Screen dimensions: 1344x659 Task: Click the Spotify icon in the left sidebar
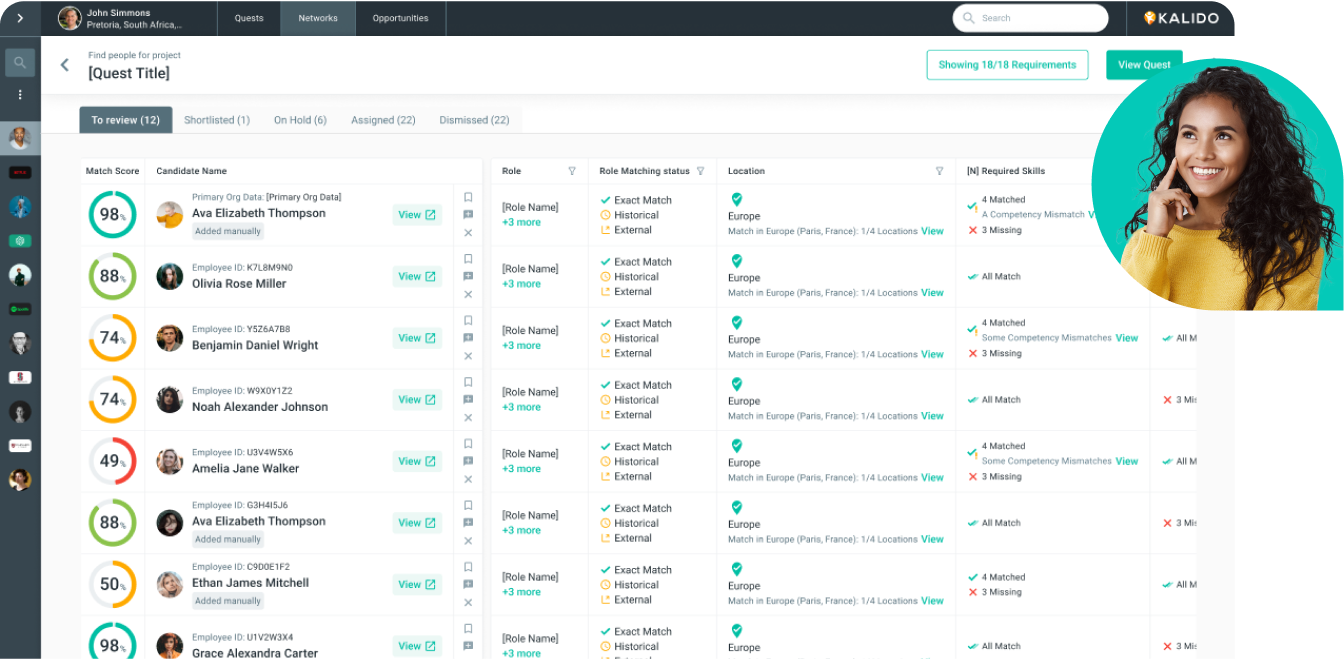click(x=20, y=309)
